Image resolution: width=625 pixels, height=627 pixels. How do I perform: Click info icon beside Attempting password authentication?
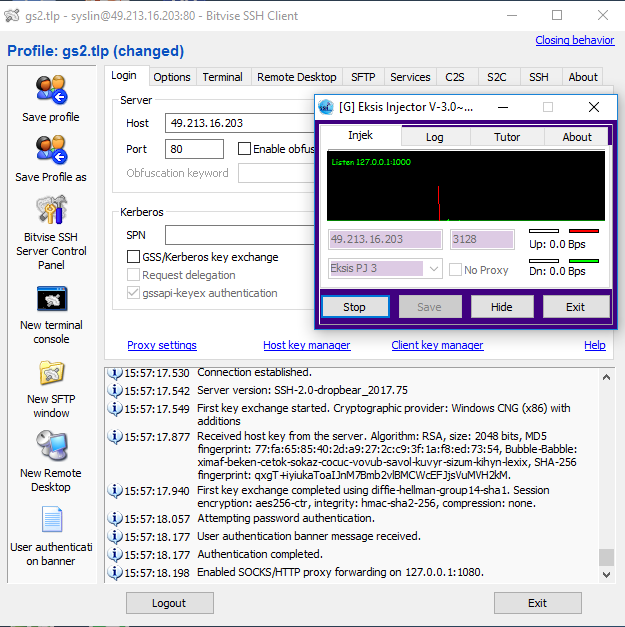(115, 518)
